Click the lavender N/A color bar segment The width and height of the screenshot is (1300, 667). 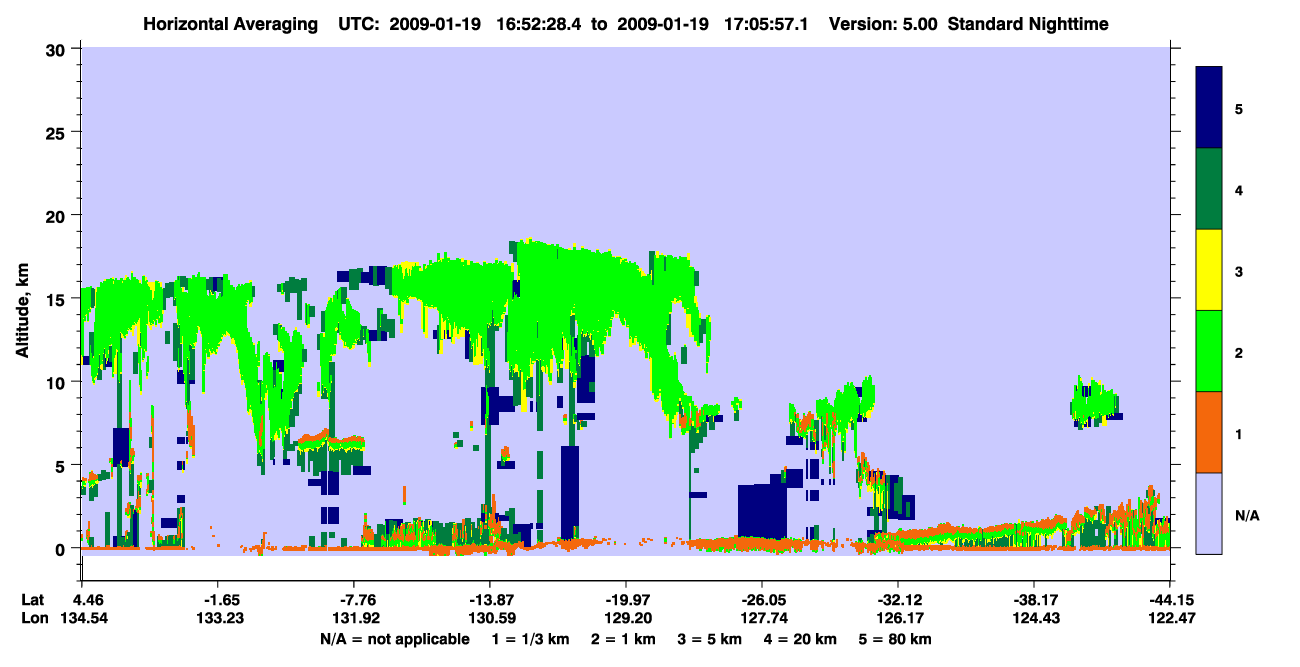click(x=1209, y=513)
